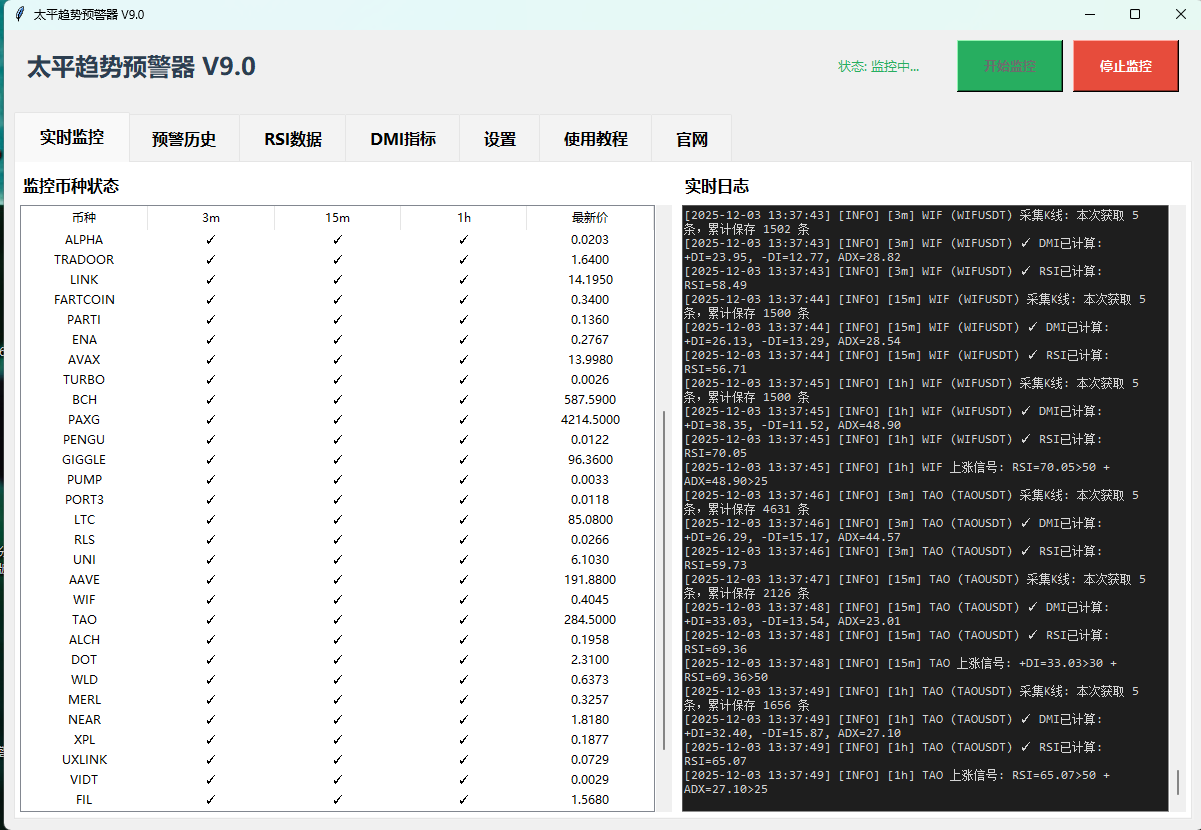Viewport: 1201px width, 830px height.
Task: Click the log panel scrollbar thumb
Action: coord(1177,782)
